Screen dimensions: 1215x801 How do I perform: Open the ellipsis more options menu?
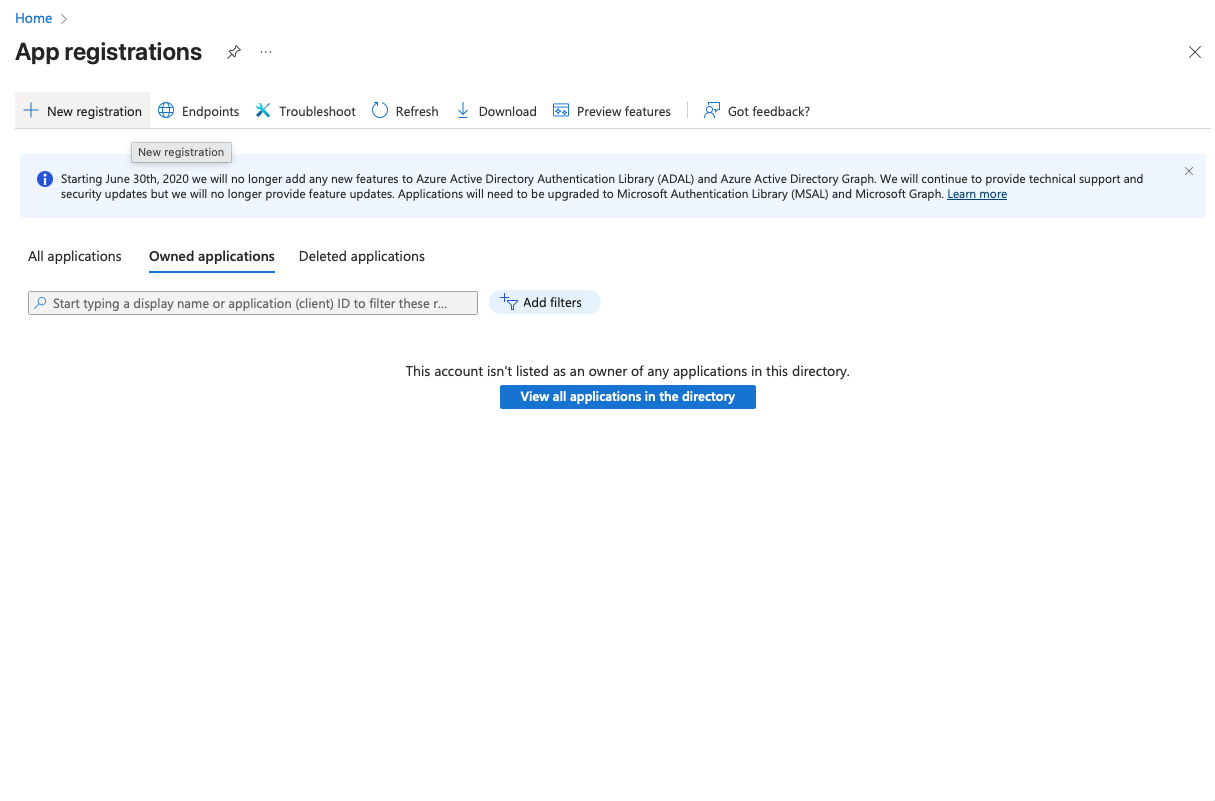(266, 52)
